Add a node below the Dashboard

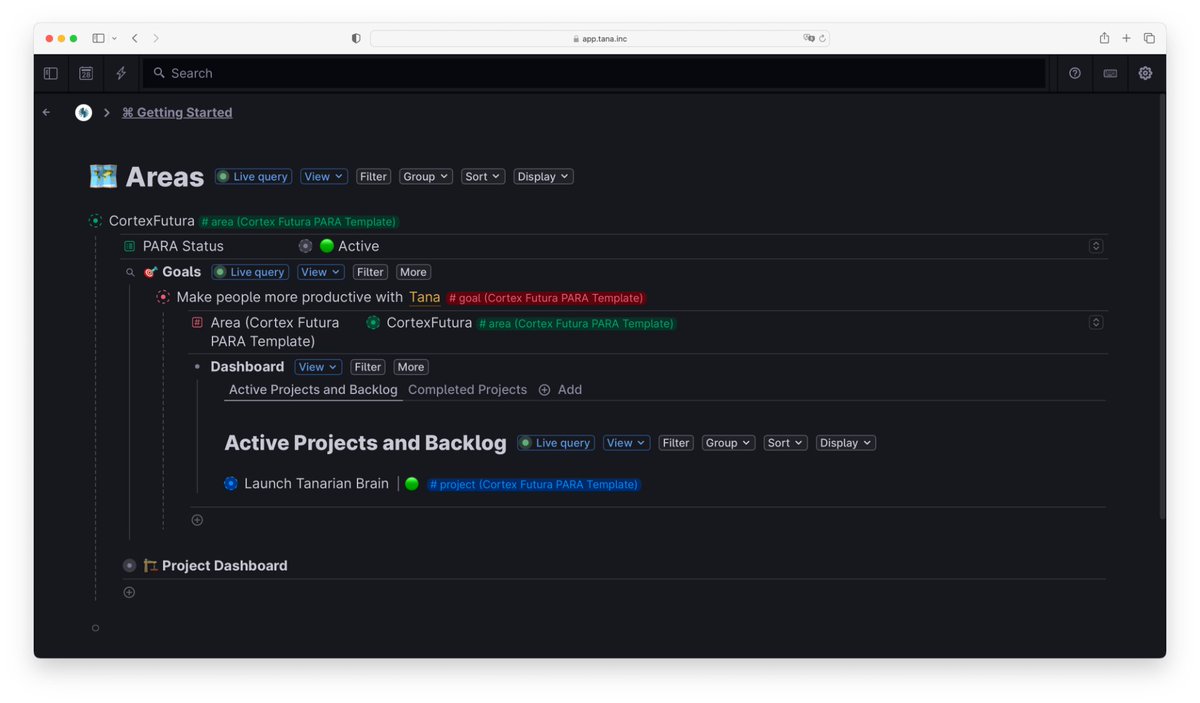[x=197, y=520]
